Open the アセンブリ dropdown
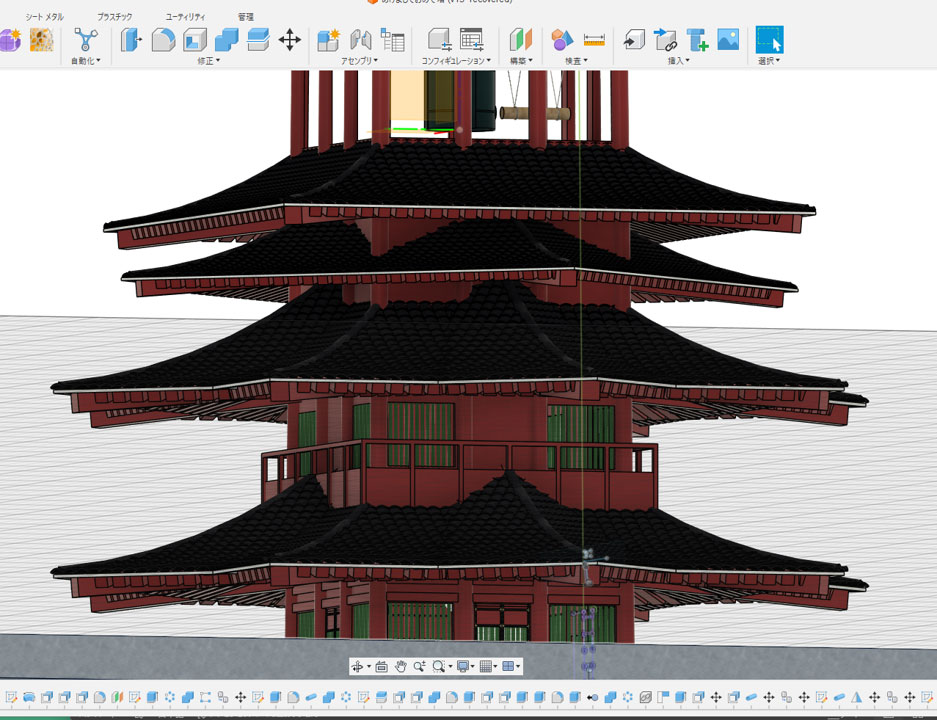 359,61
